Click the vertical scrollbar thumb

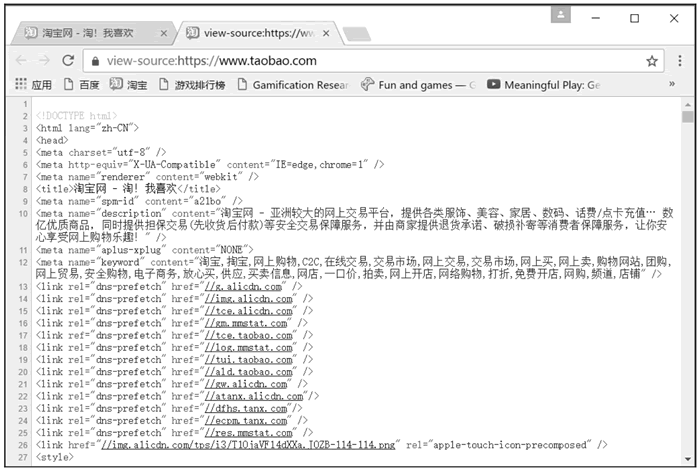click(688, 117)
